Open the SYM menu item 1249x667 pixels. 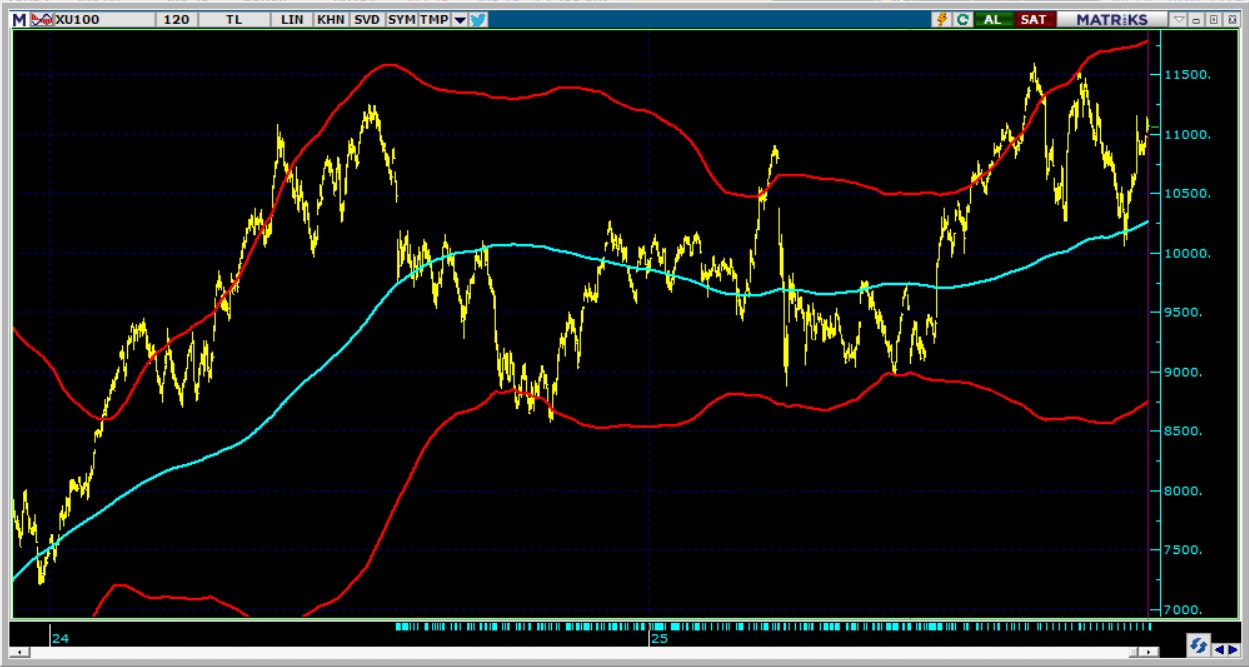click(x=401, y=19)
